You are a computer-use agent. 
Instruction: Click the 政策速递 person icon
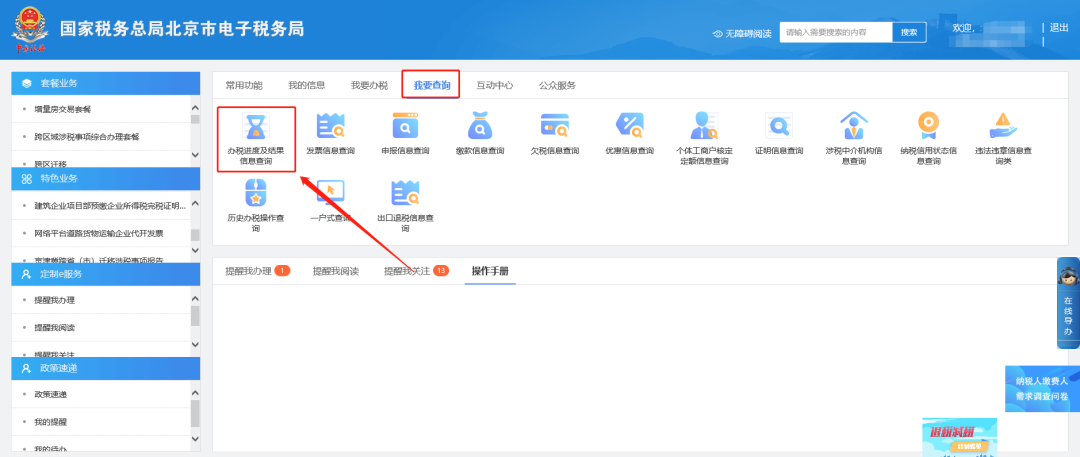[x=27, y=369]
